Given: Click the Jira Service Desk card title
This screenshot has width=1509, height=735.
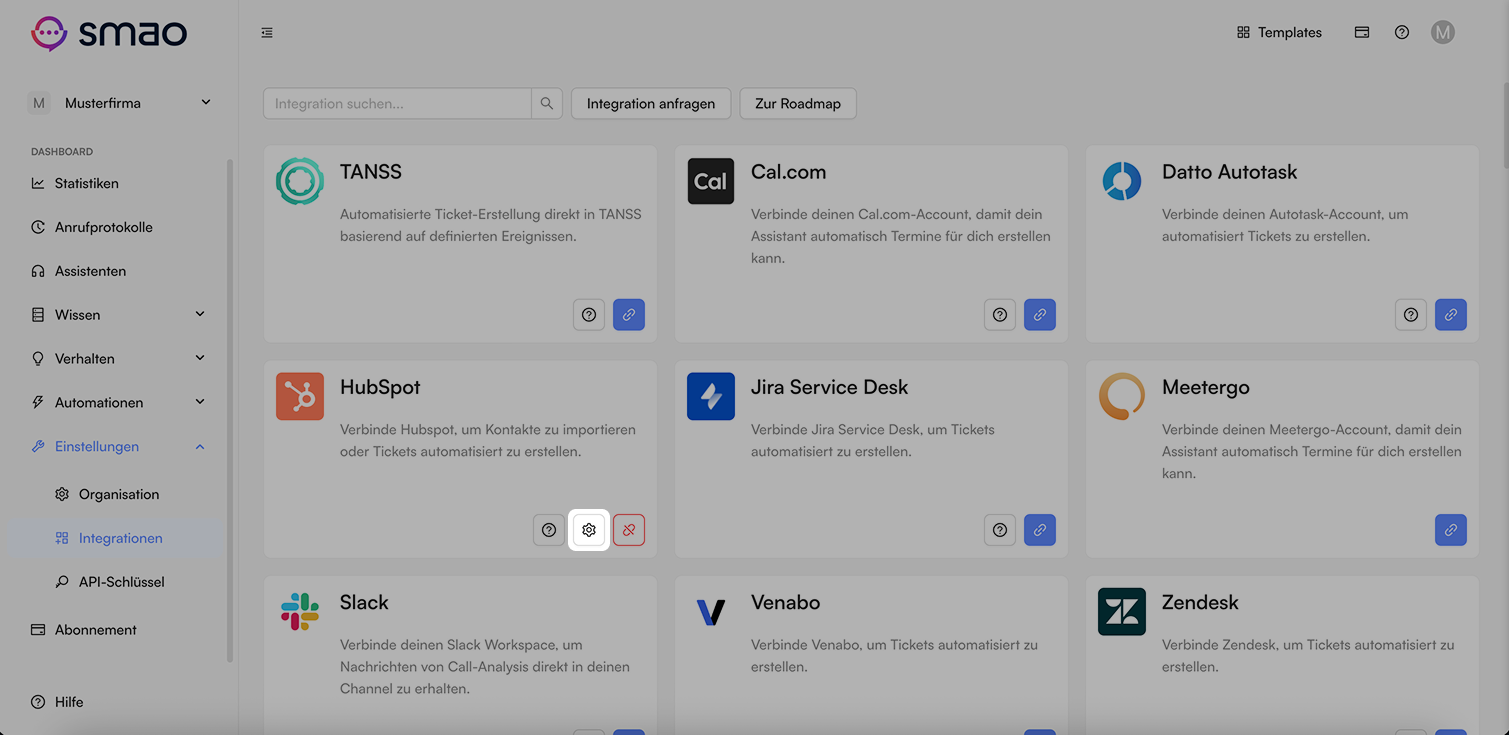Looking at the screenshot, I should 829,387.
